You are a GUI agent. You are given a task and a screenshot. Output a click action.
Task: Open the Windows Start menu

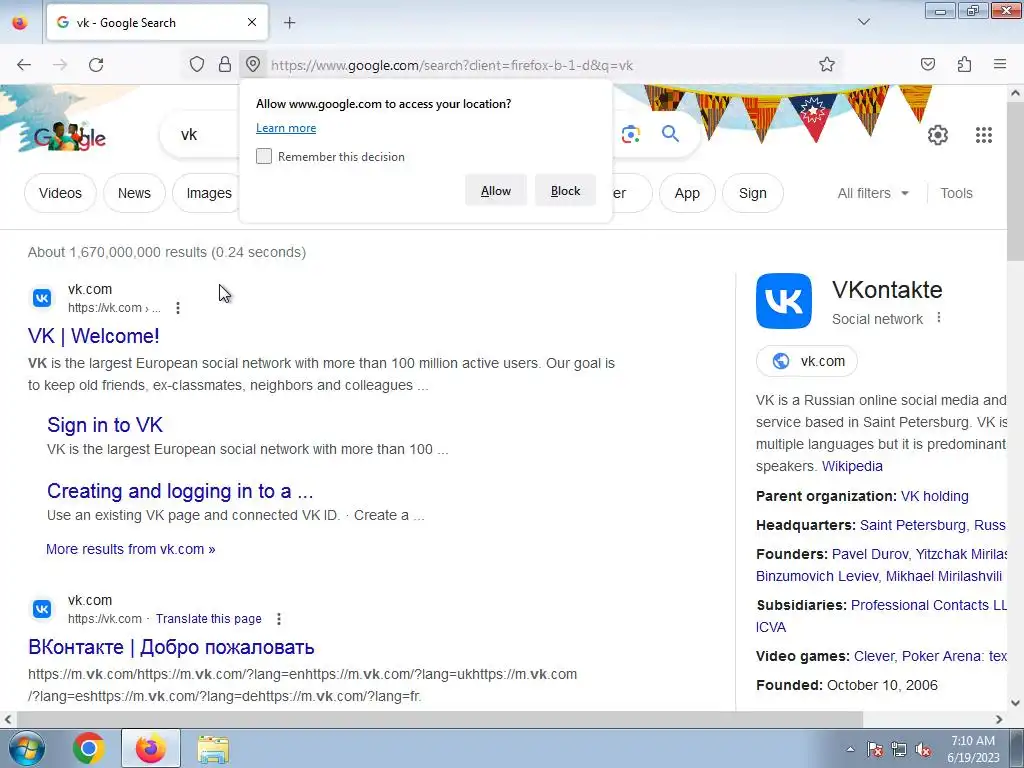pos(27,748)
